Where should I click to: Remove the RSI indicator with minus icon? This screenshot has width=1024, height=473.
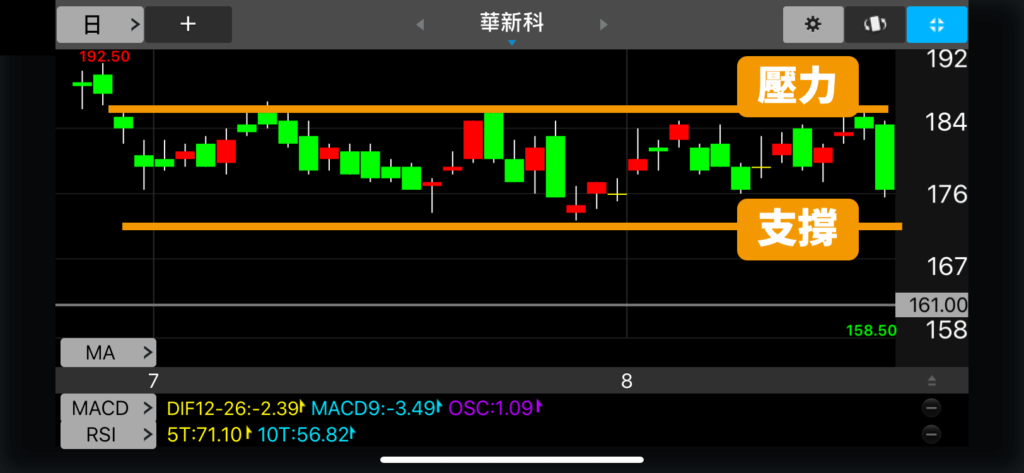tap(931, 434)
